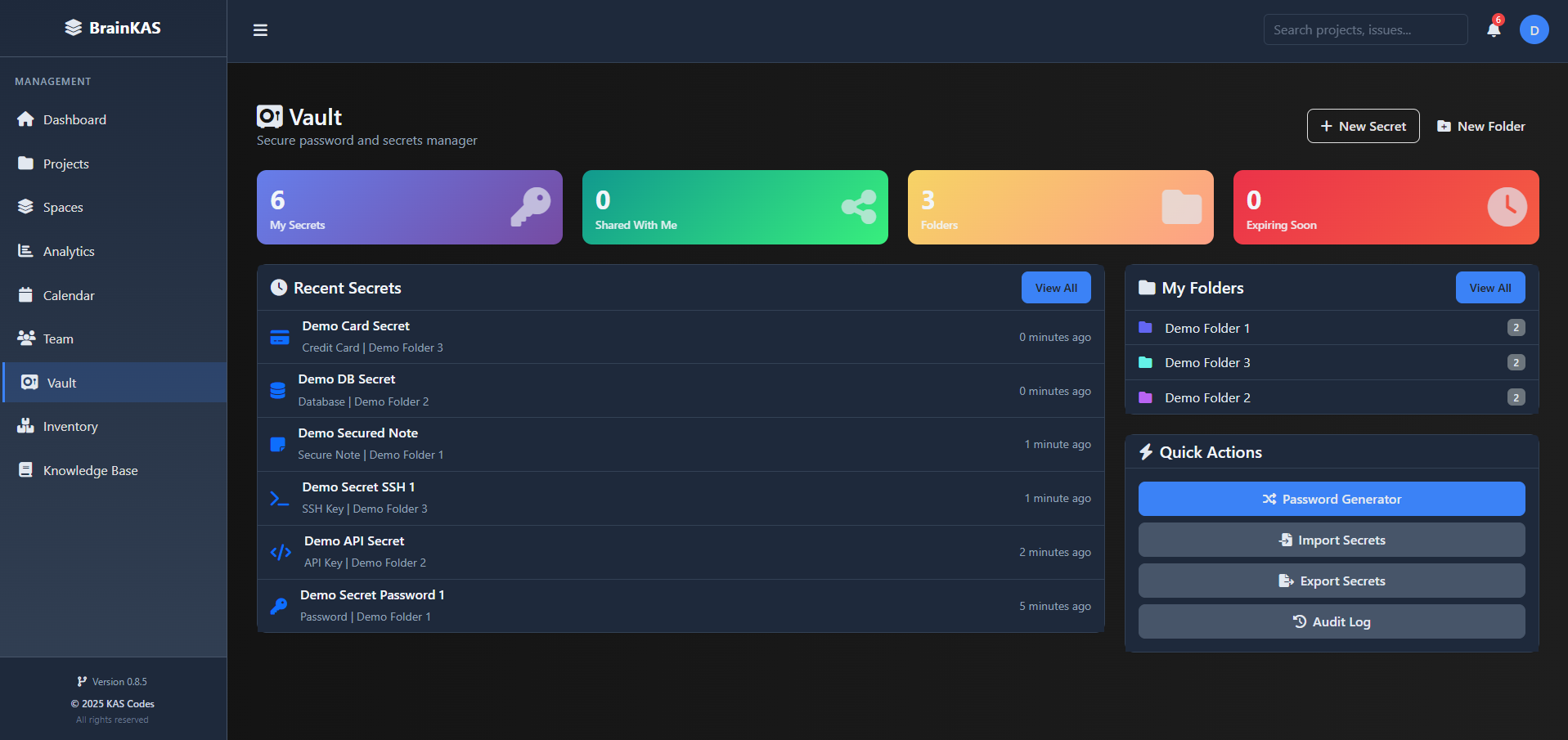The width and height of the screenshot is (1568, 740).
Task: Toggle the sidebar with the hamburger menu
Action: point(260,29)
